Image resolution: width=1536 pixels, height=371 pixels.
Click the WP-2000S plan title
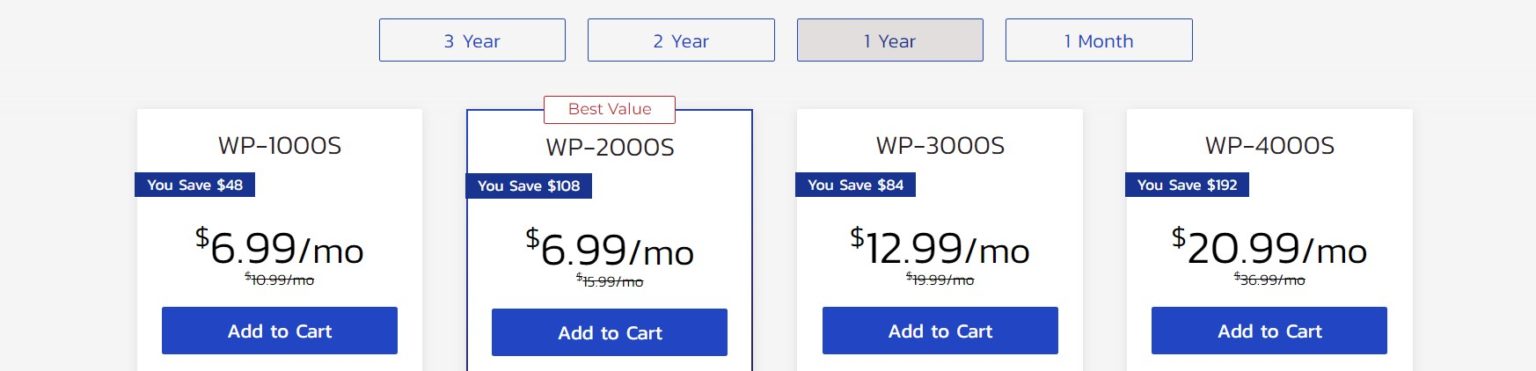(x=610, y=148)
